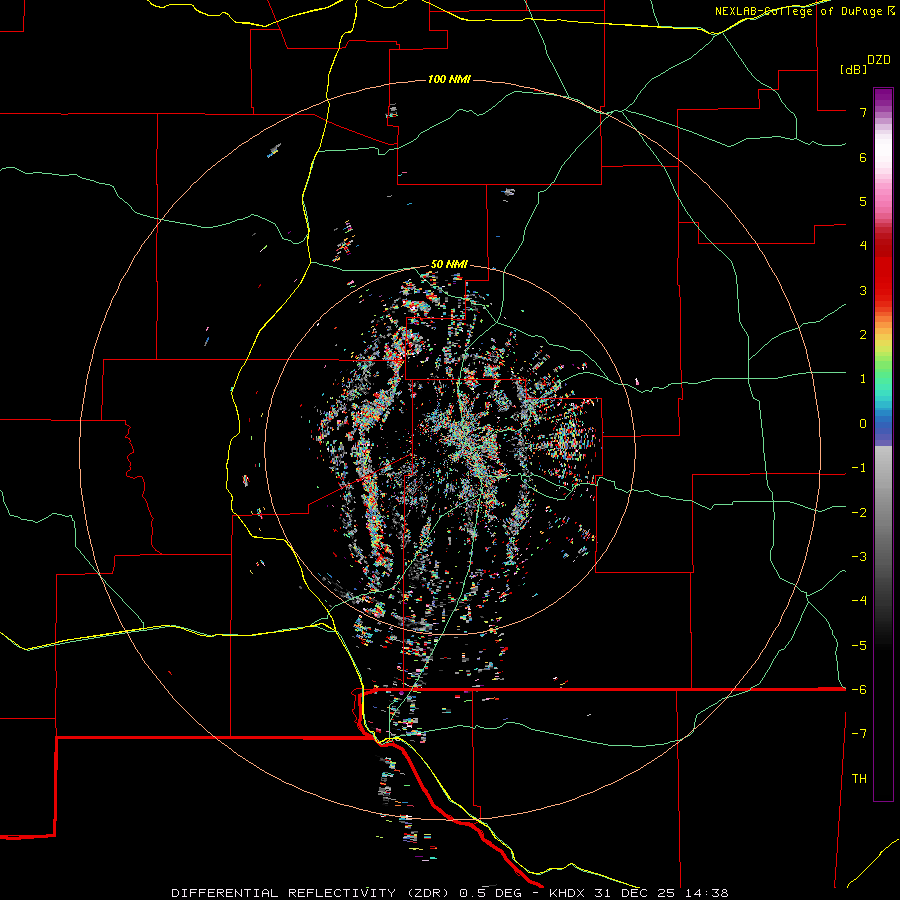Click the -1 value on the color scale
Viewport: 900px width, 900px height.
[859, 468]
